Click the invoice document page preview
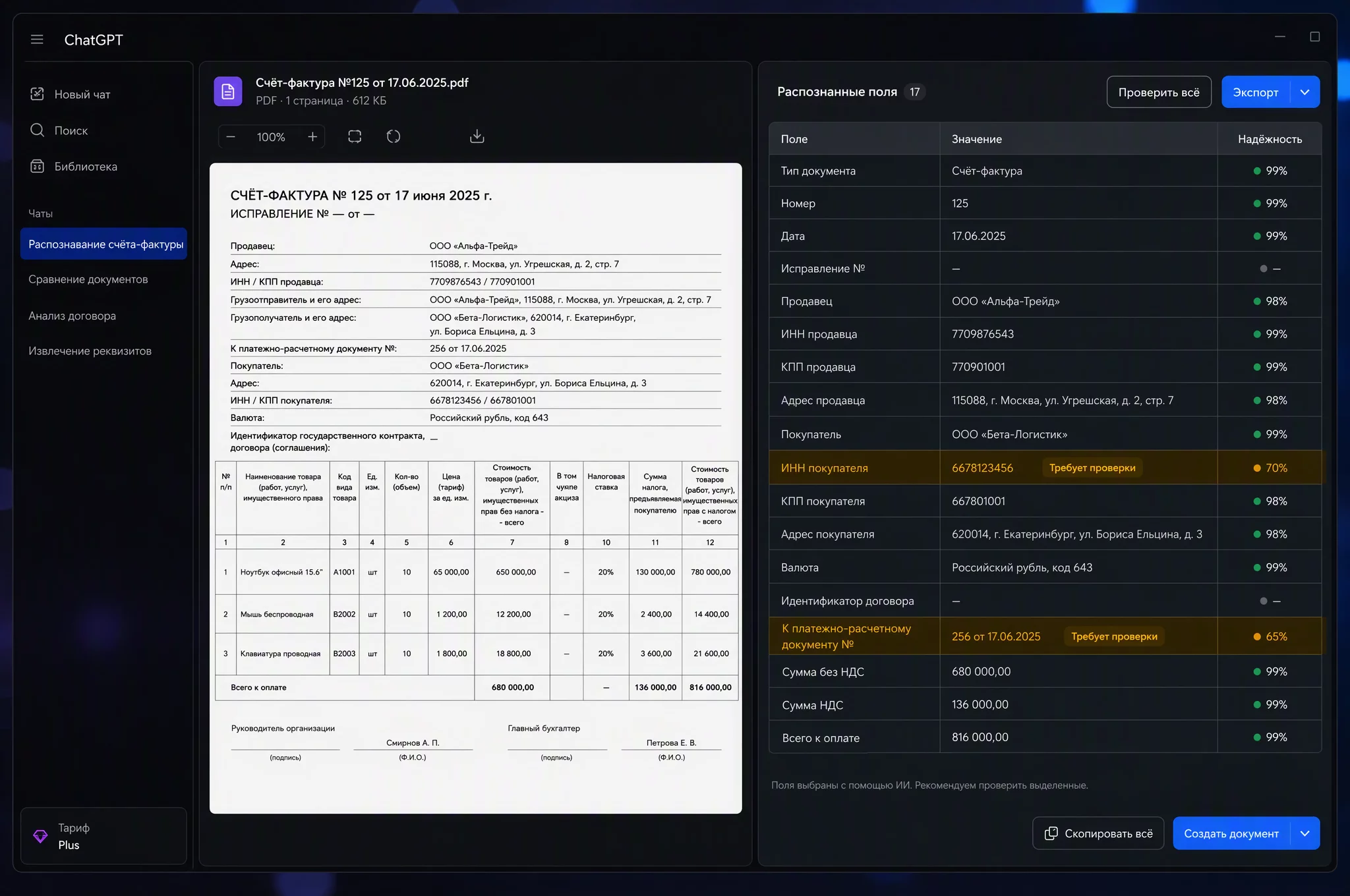The height and width of the screenshot is (896, 1350). [476, 488]
